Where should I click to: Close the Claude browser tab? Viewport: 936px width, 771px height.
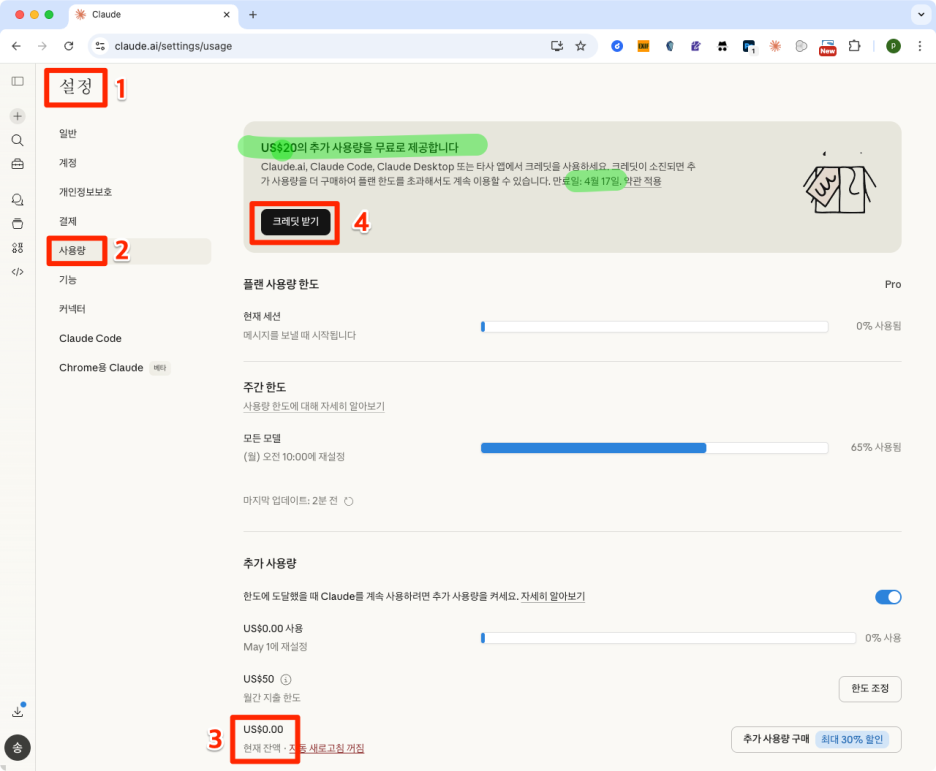[227, 14]
